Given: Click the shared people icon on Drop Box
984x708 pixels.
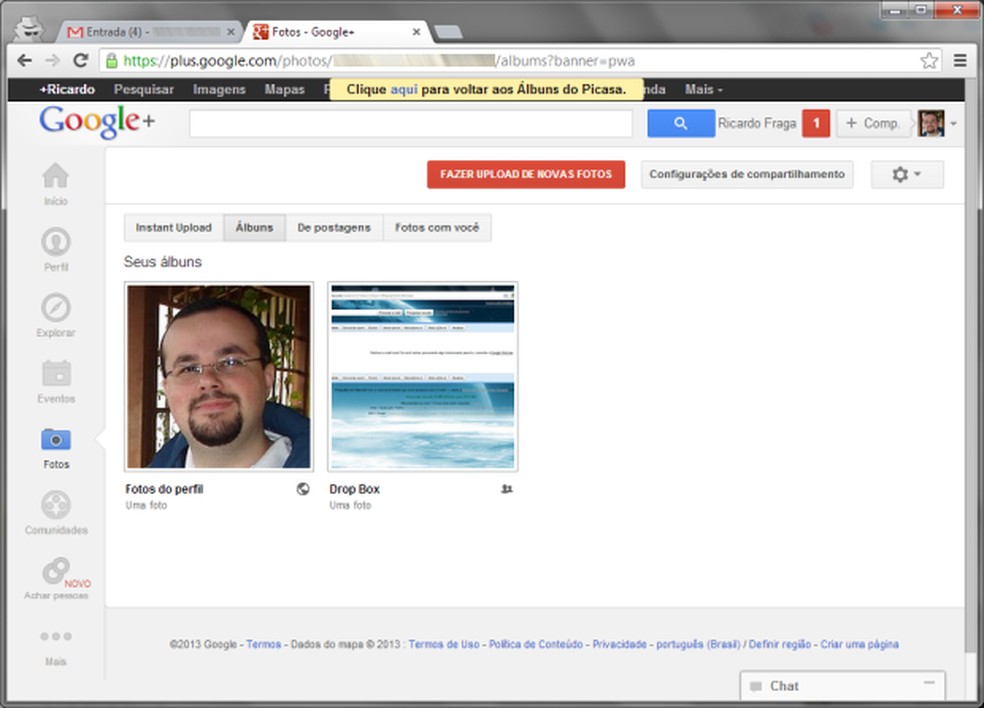Looking at the screenshot, I should coord(506,489).
